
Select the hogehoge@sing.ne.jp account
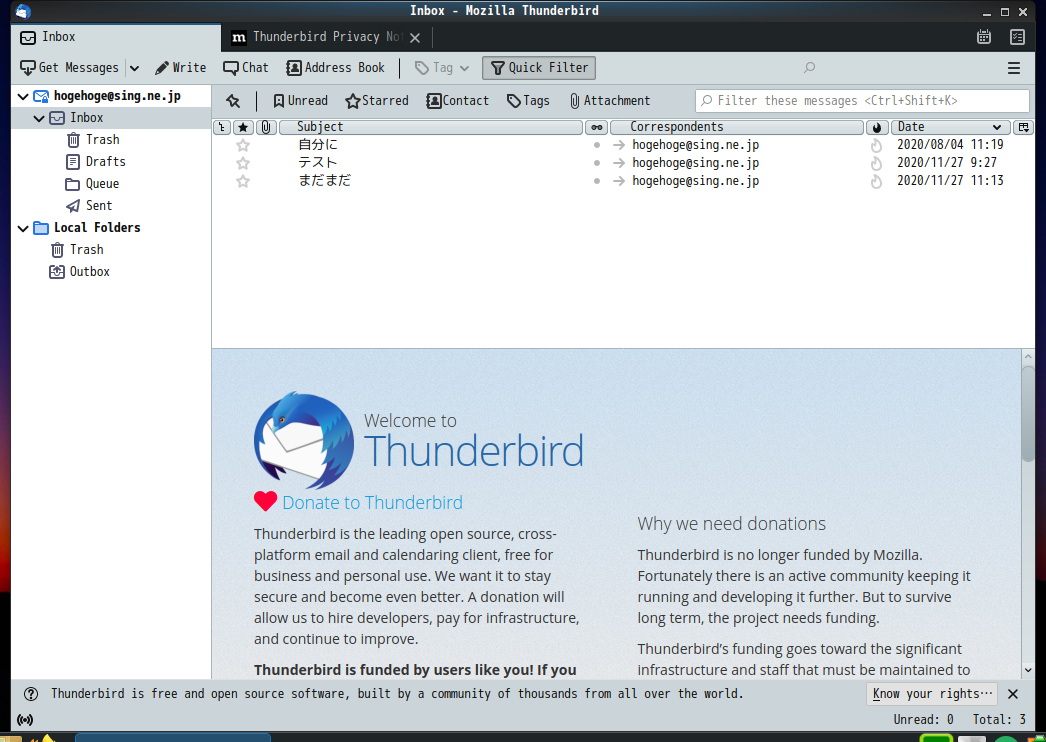(x=117, y=96)
